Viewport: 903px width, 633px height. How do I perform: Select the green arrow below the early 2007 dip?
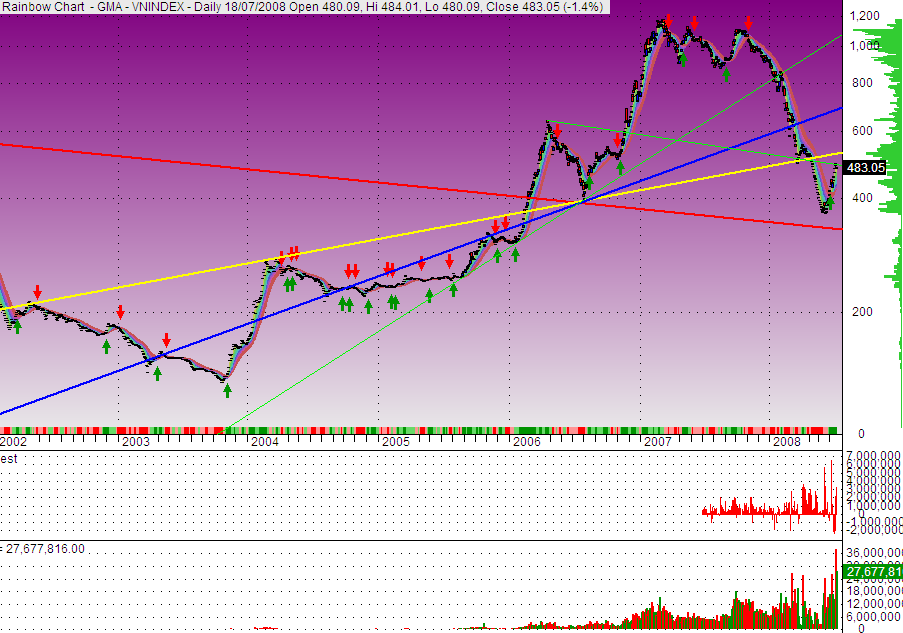click(683, 60)
